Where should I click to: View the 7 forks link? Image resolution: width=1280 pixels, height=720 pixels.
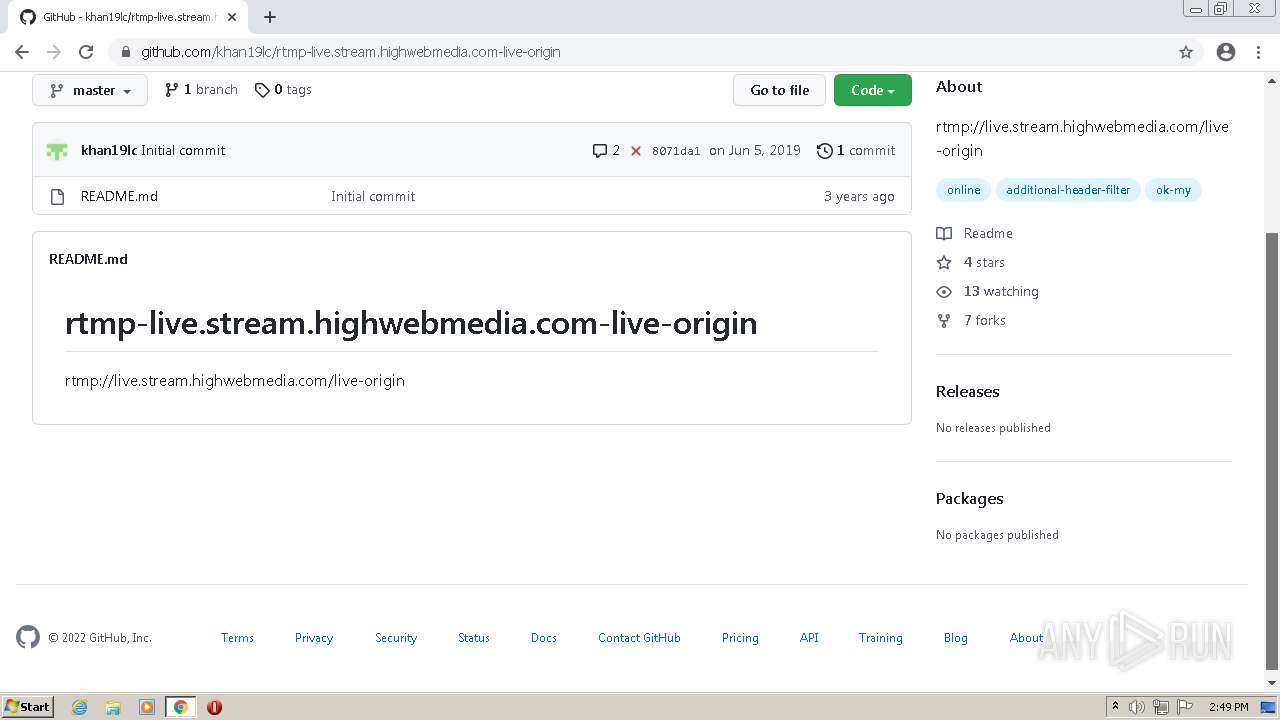pyautogui.click(x=972, y=320)
